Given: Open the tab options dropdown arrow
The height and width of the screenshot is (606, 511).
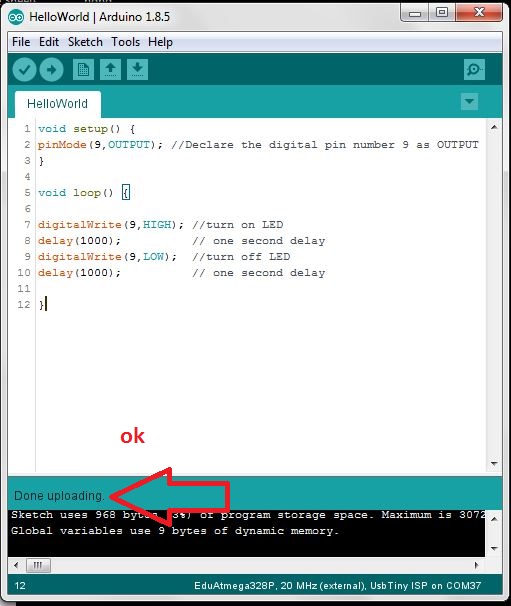Looking at the screenshot, I should click(469, 102).
